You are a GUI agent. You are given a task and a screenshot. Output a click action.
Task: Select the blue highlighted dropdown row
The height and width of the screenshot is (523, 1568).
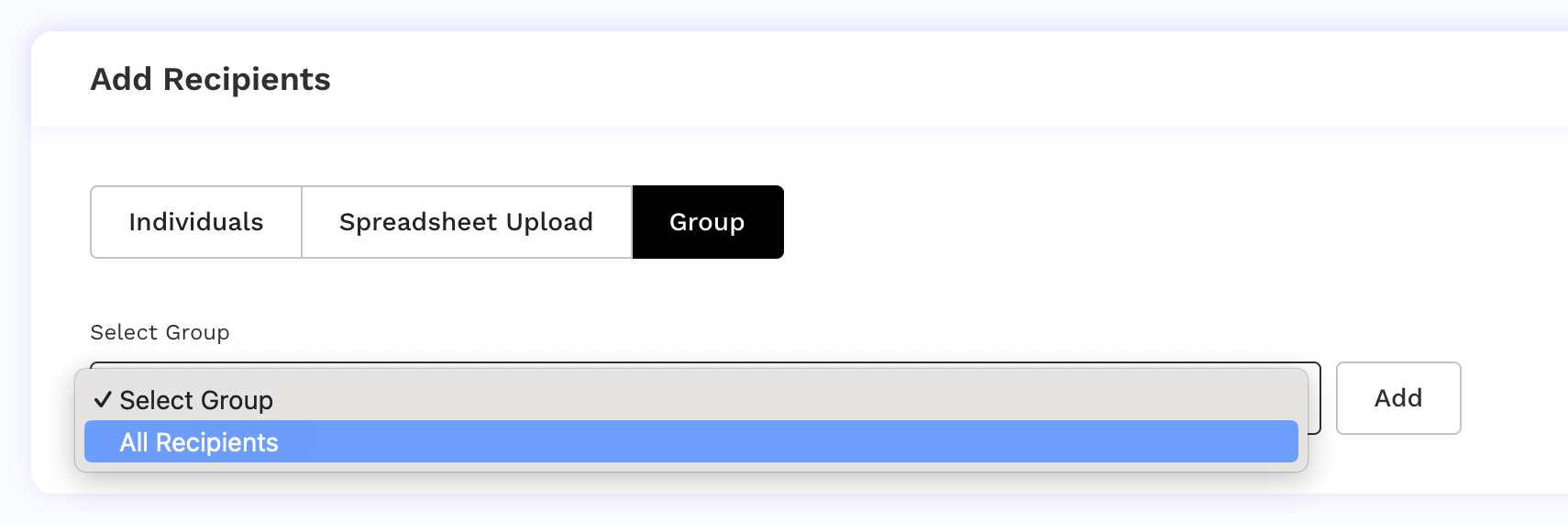click(690, 442)
